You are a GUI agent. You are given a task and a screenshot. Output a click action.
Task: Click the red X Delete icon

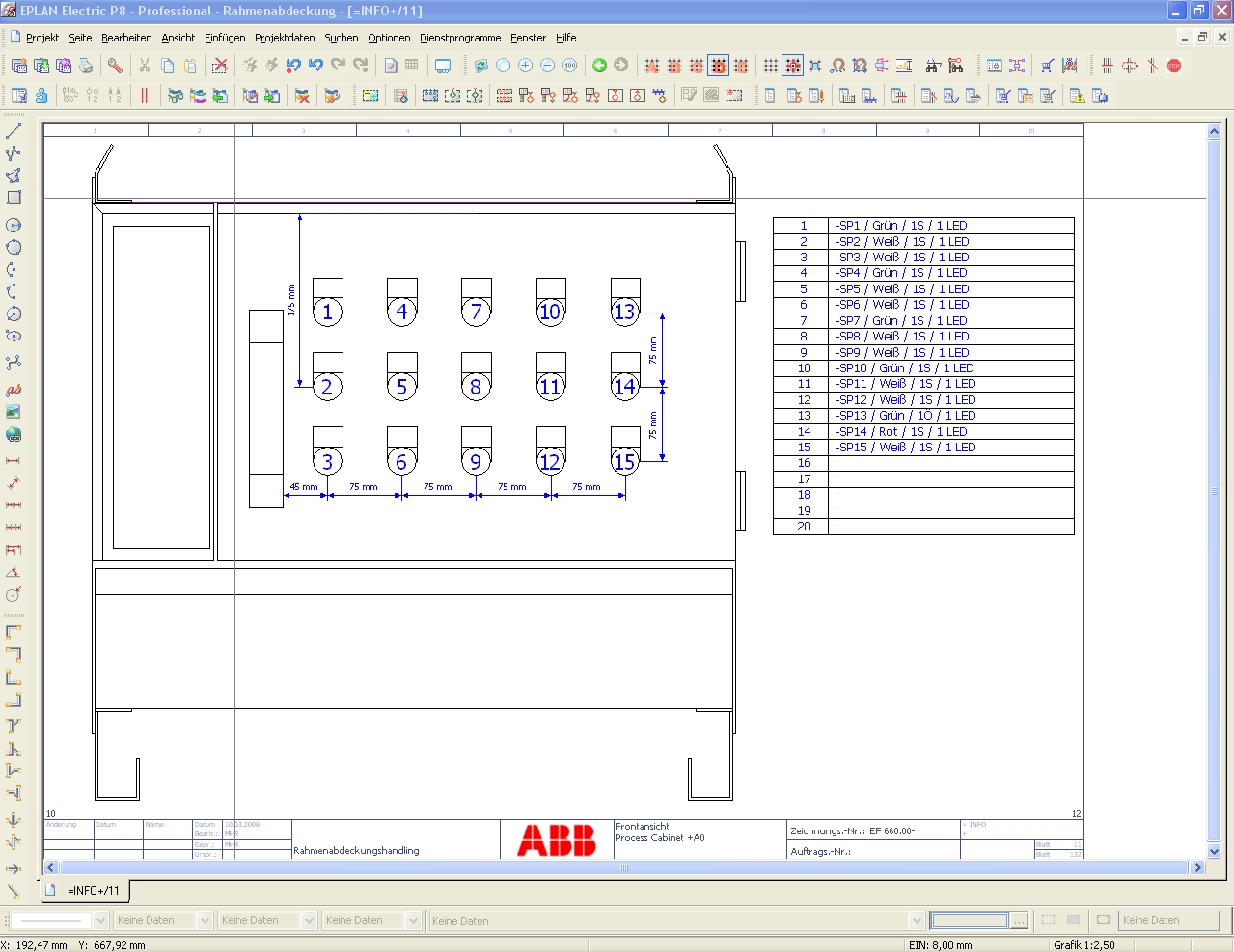pyautogui.click(x=220, y=66)
